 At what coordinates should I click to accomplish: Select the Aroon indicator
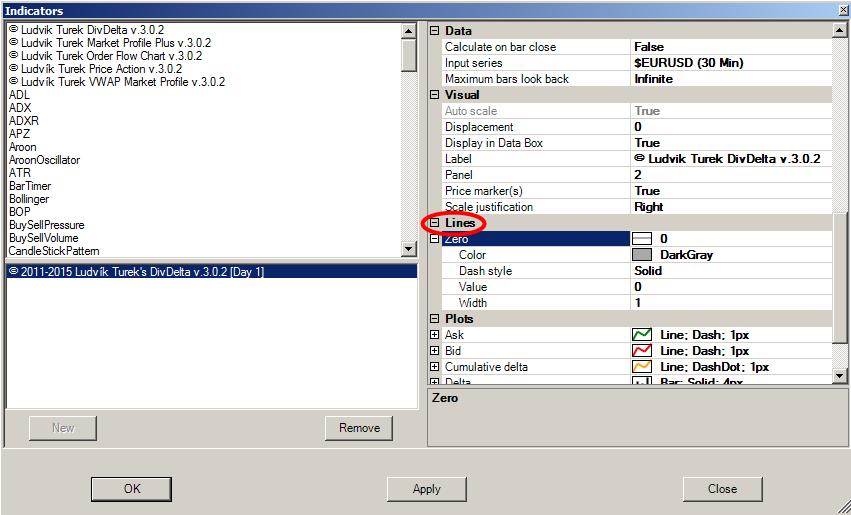(x=23, y=147)
